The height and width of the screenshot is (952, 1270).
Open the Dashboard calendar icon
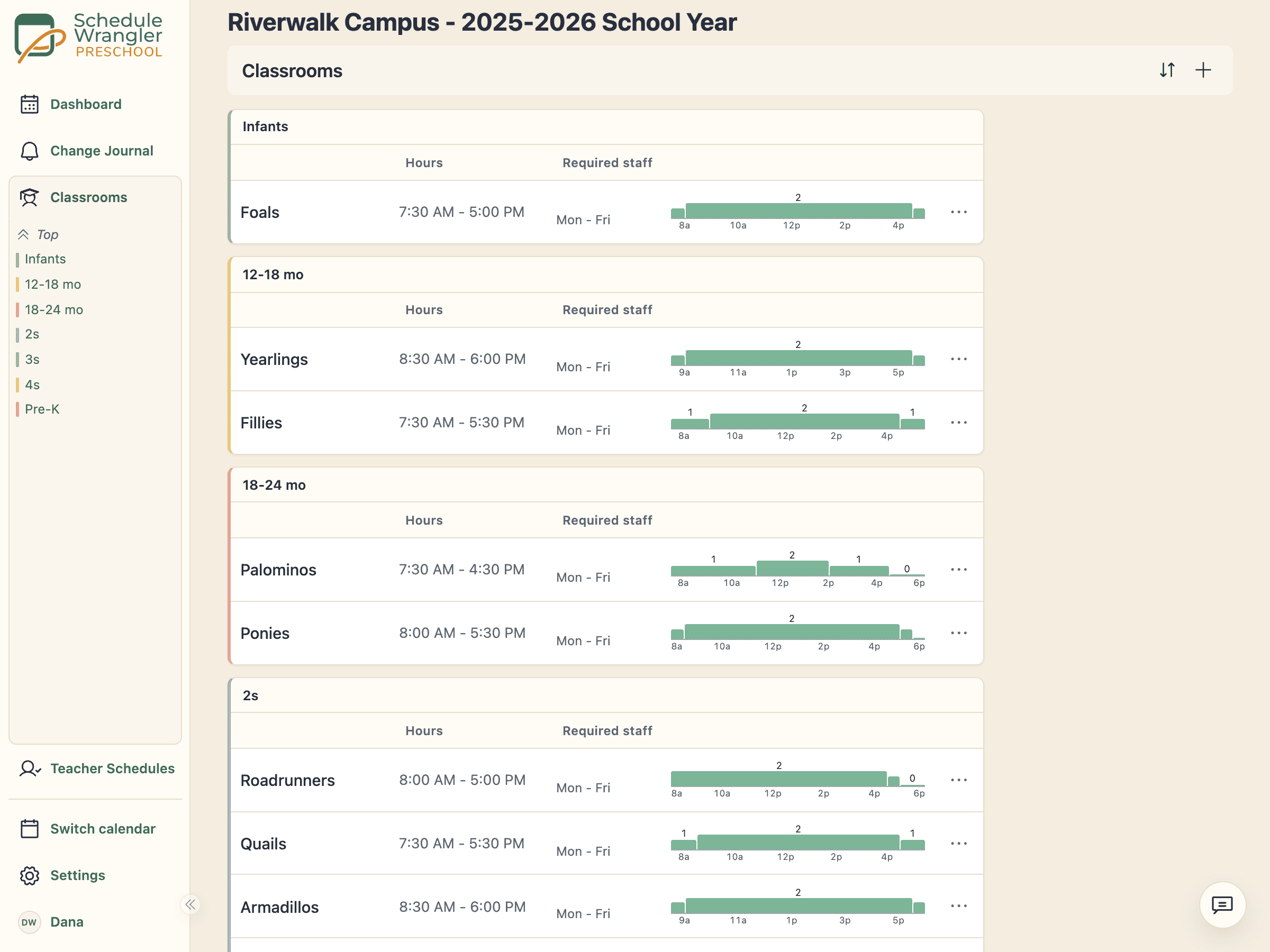pos(29,104)
